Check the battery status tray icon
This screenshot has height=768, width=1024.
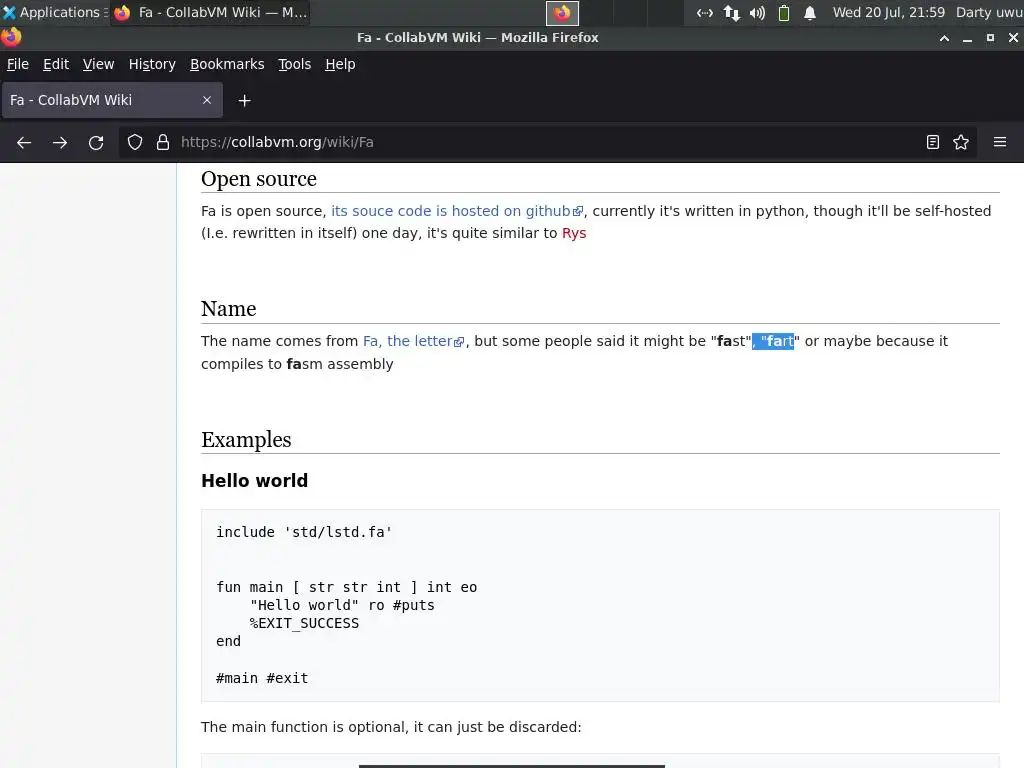784,12
